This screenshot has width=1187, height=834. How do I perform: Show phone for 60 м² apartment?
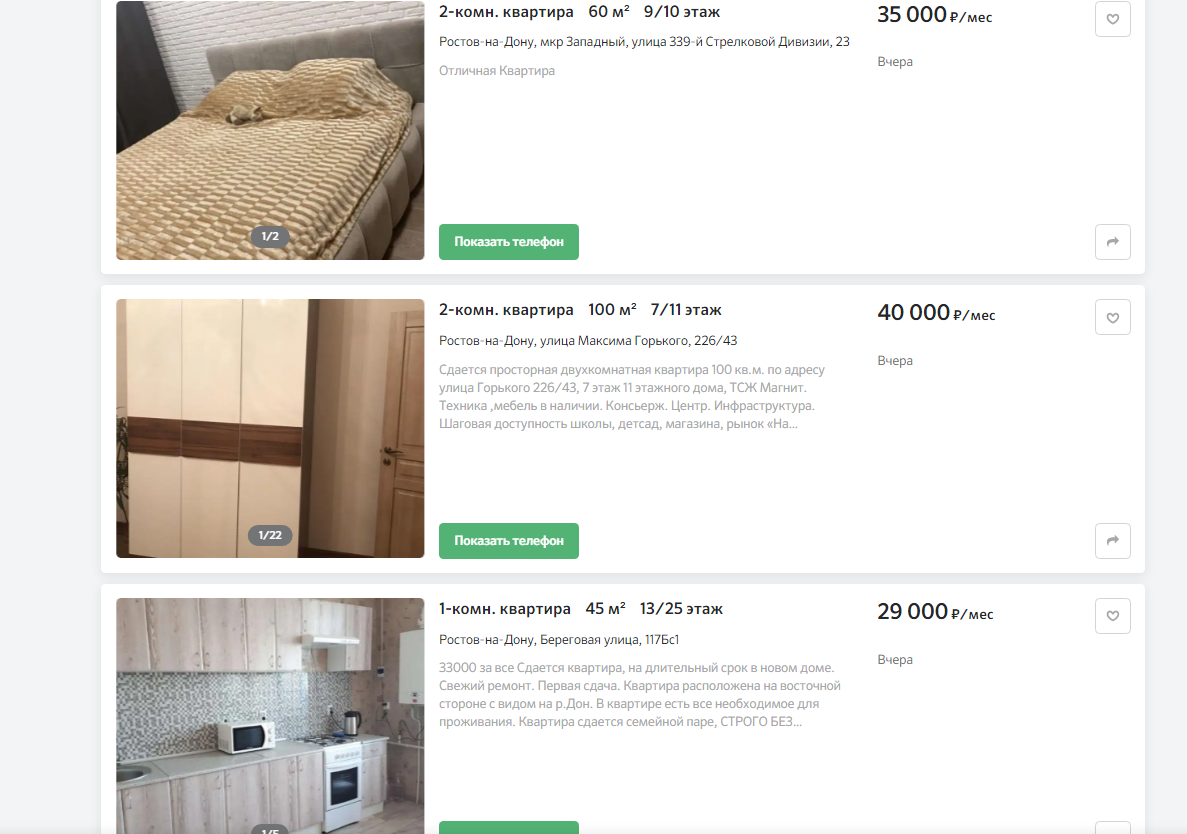coord(509,242)
